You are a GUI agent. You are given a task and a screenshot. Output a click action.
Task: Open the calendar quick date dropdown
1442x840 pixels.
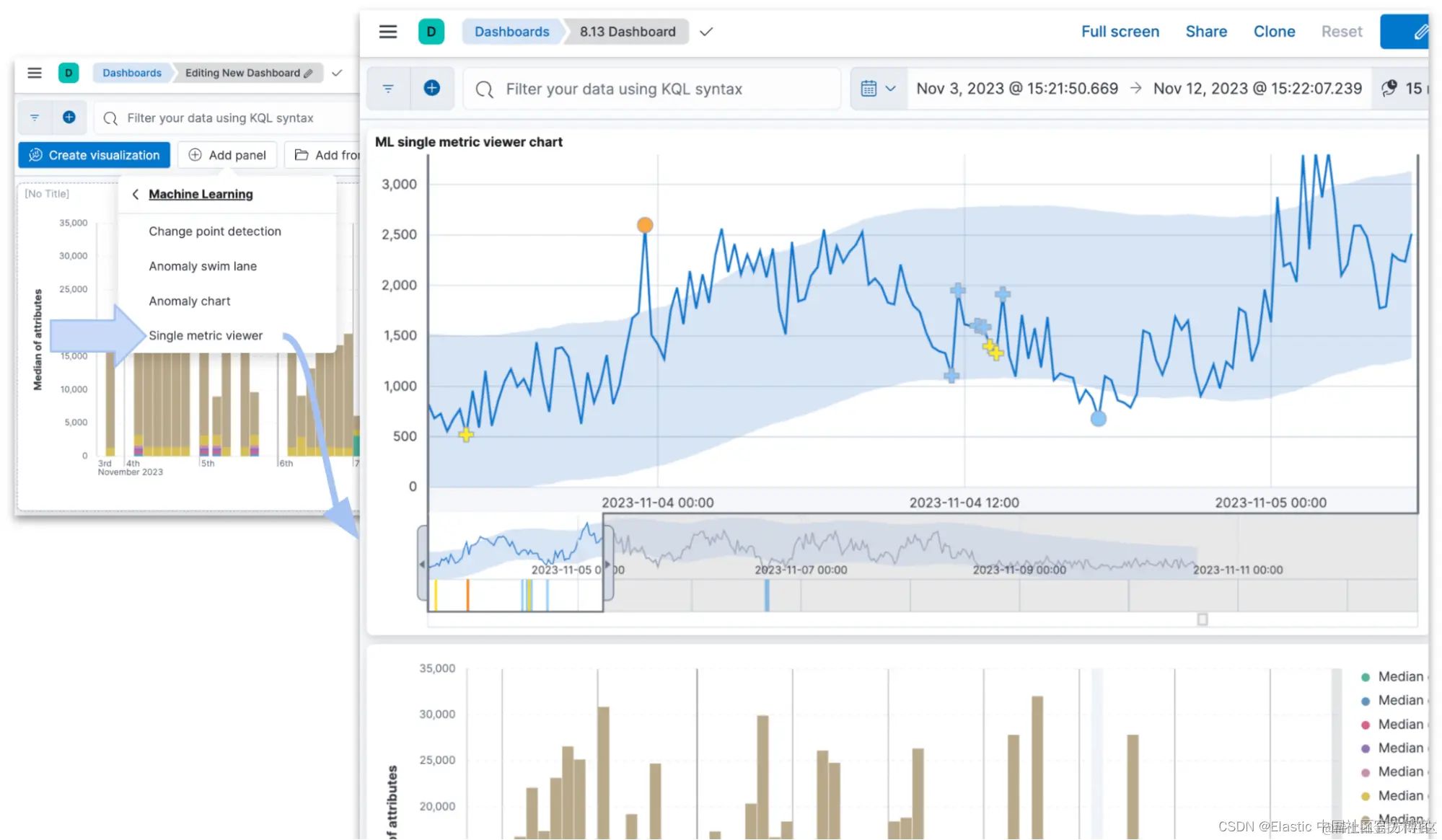(878, 89)
